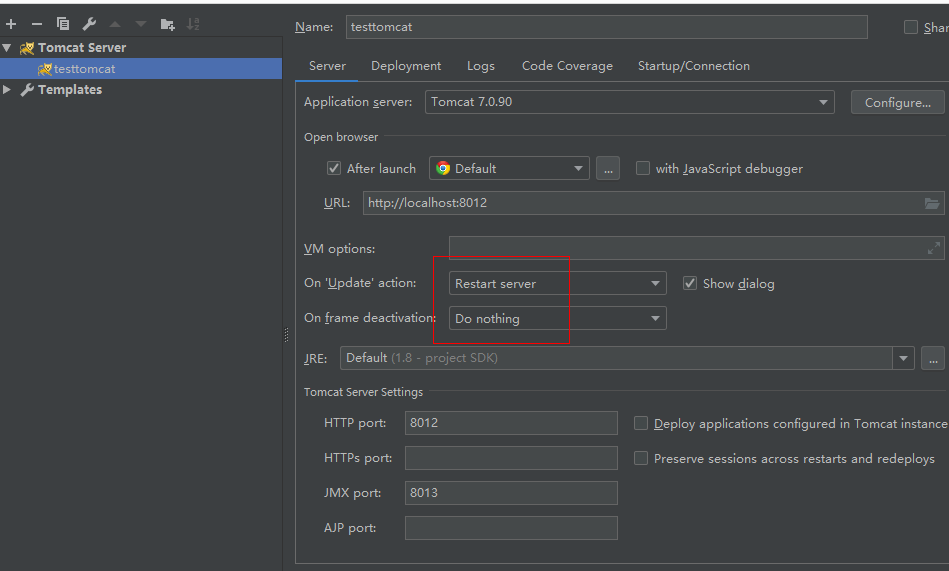Create a new configuration folder
The width and height of the screenshot is (949, 571).
click(167, 24)
